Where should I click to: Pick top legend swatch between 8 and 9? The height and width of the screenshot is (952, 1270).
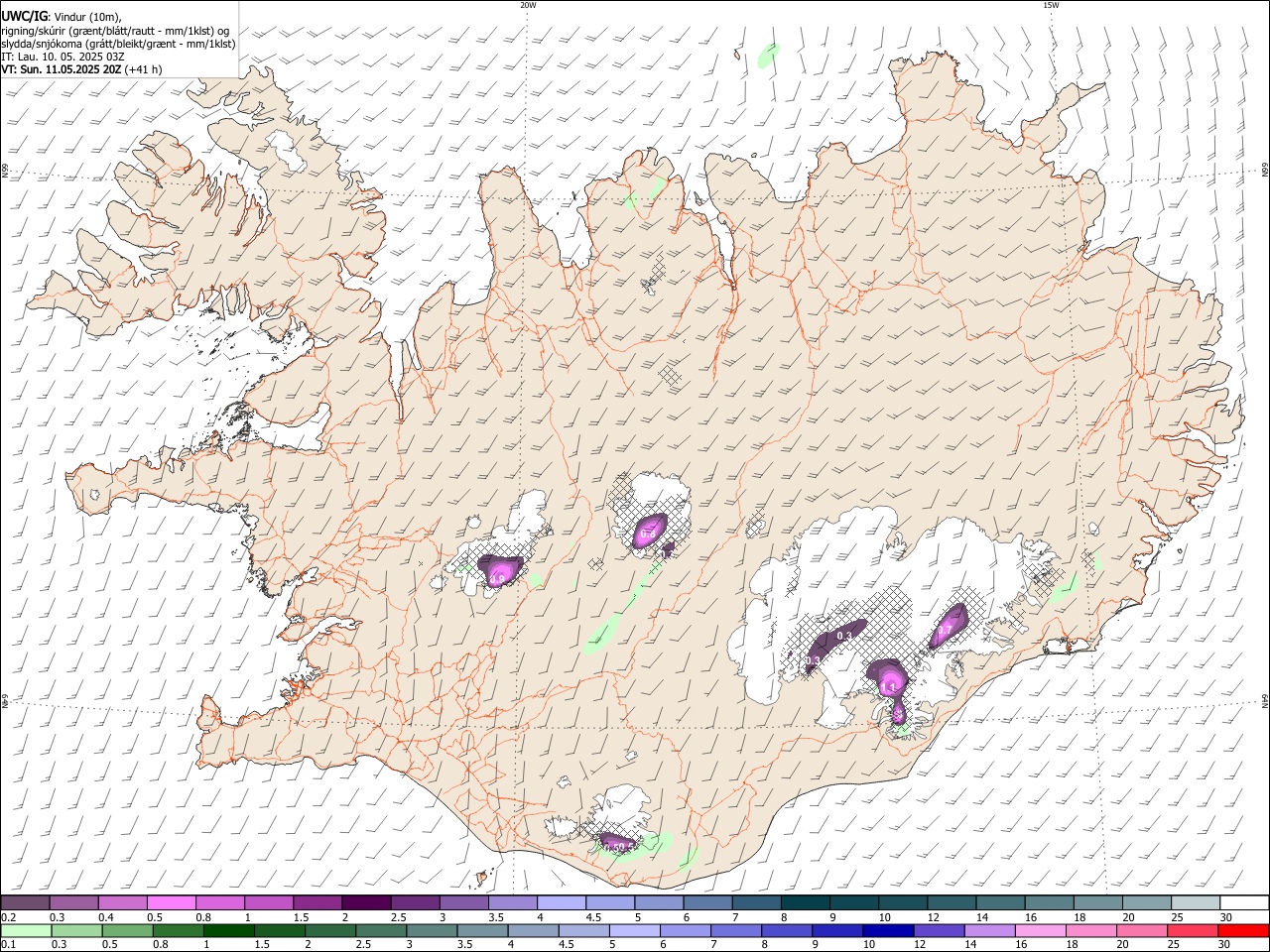pyautogui.click(x=806, y=902)
